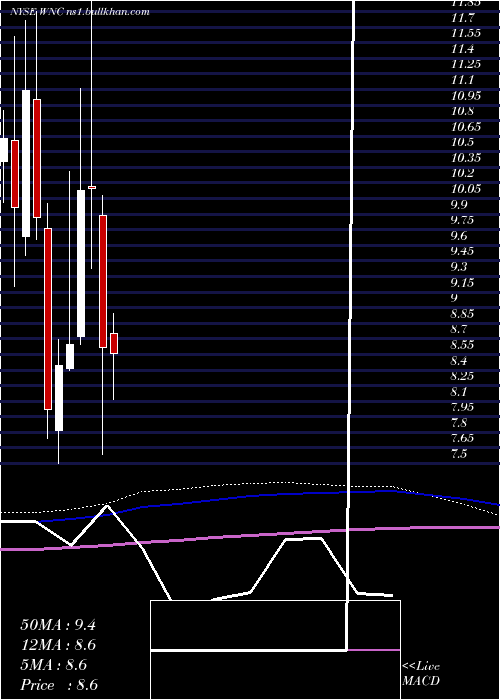Select the 11.1 axis value

tap(462, 80)
